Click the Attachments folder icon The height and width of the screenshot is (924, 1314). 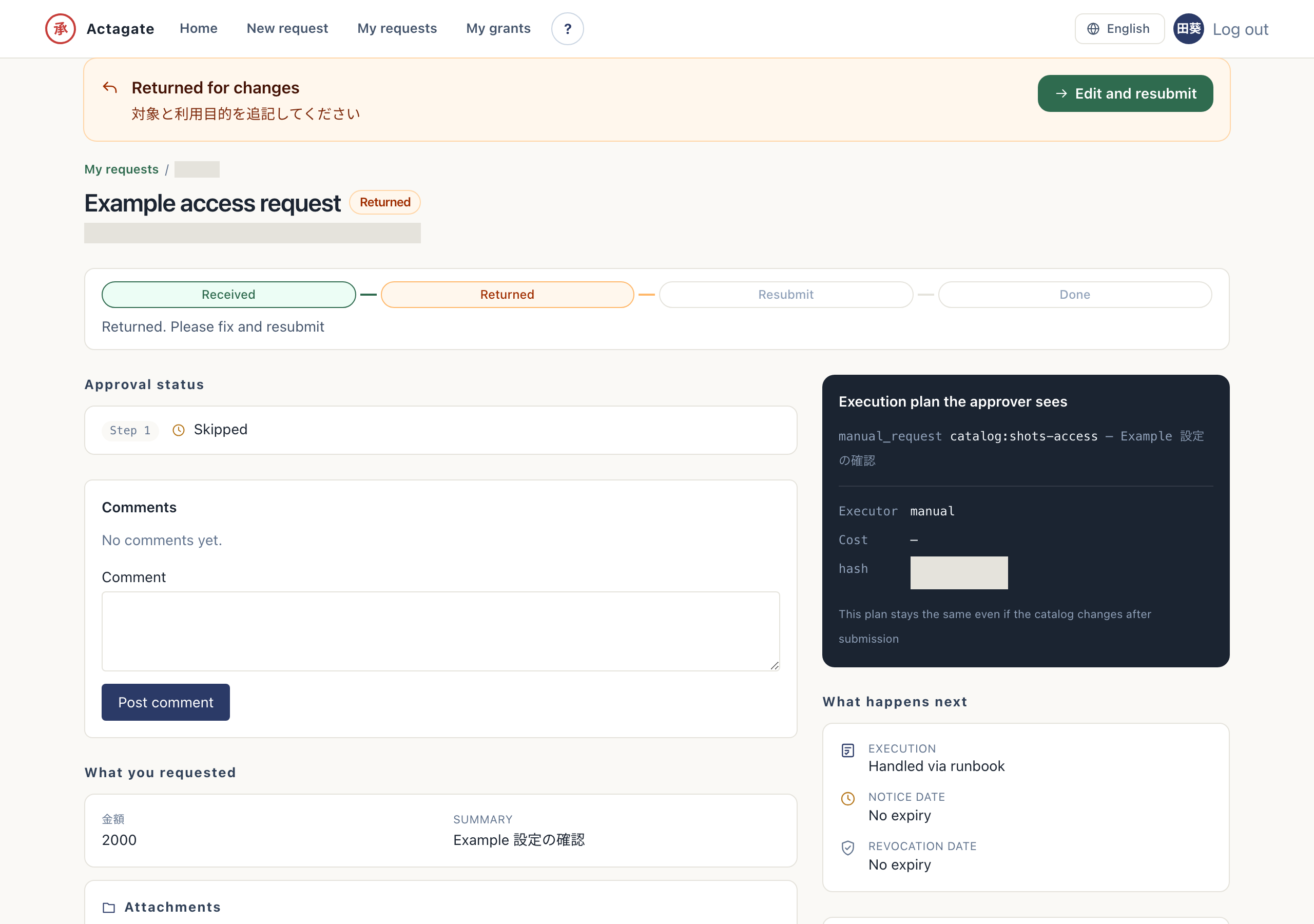(109, 908)
